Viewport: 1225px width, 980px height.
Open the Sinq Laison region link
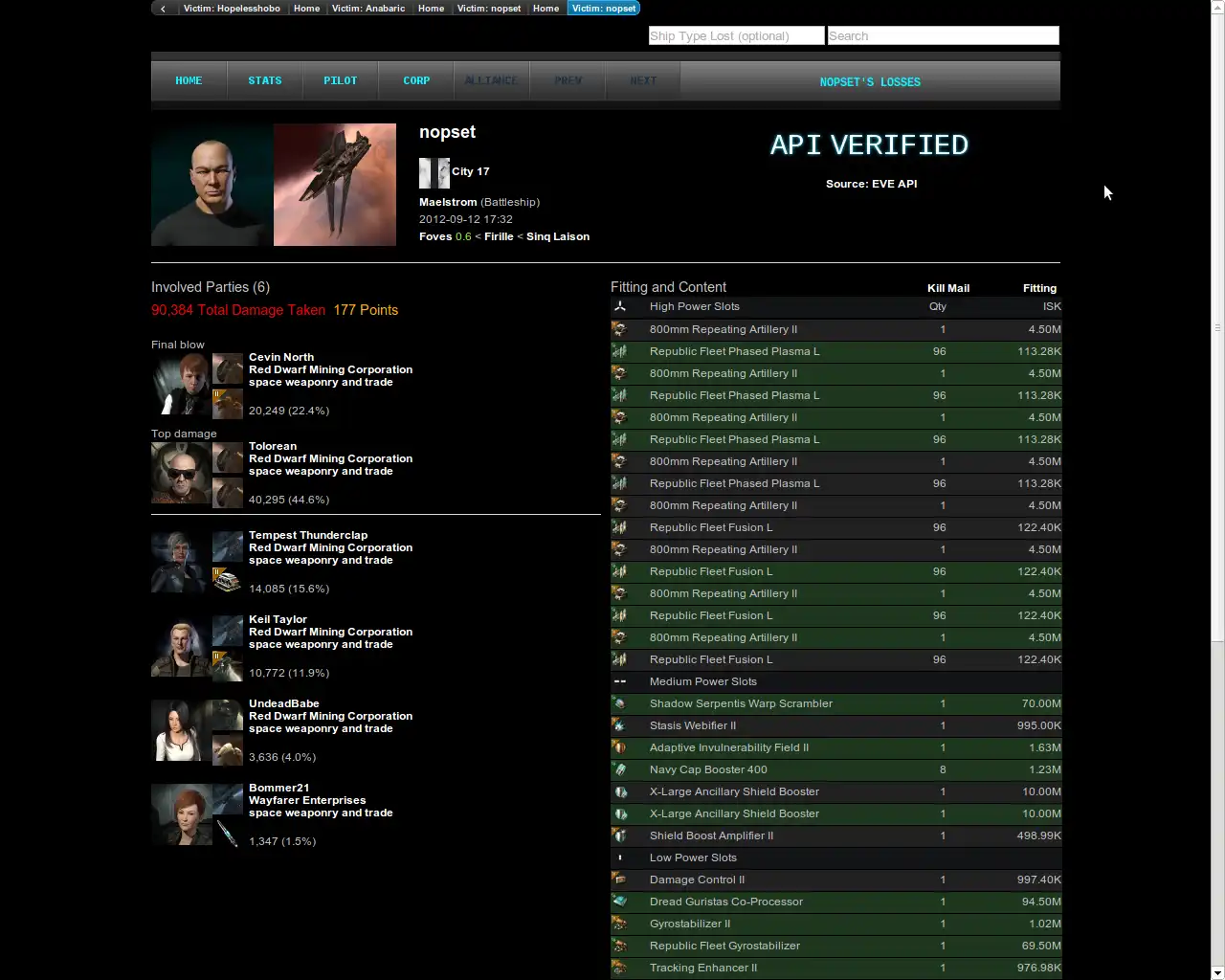[558, 237]
